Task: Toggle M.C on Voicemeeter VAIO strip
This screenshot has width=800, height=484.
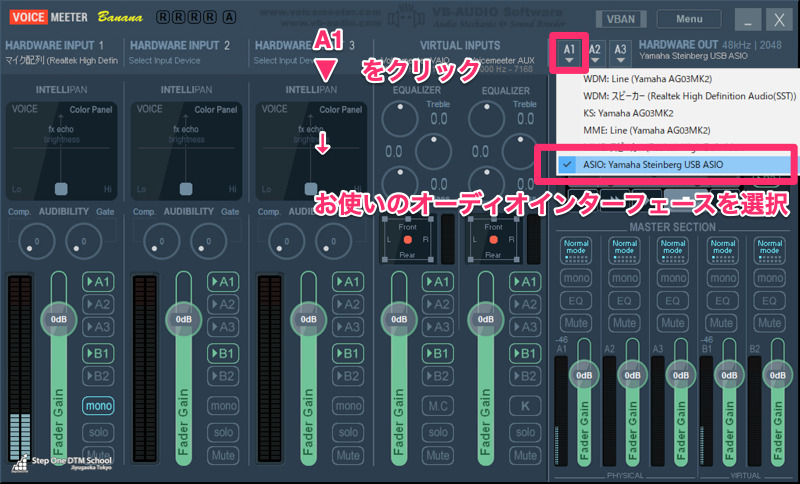Action: pyautogui.click(x=438, y=406)
